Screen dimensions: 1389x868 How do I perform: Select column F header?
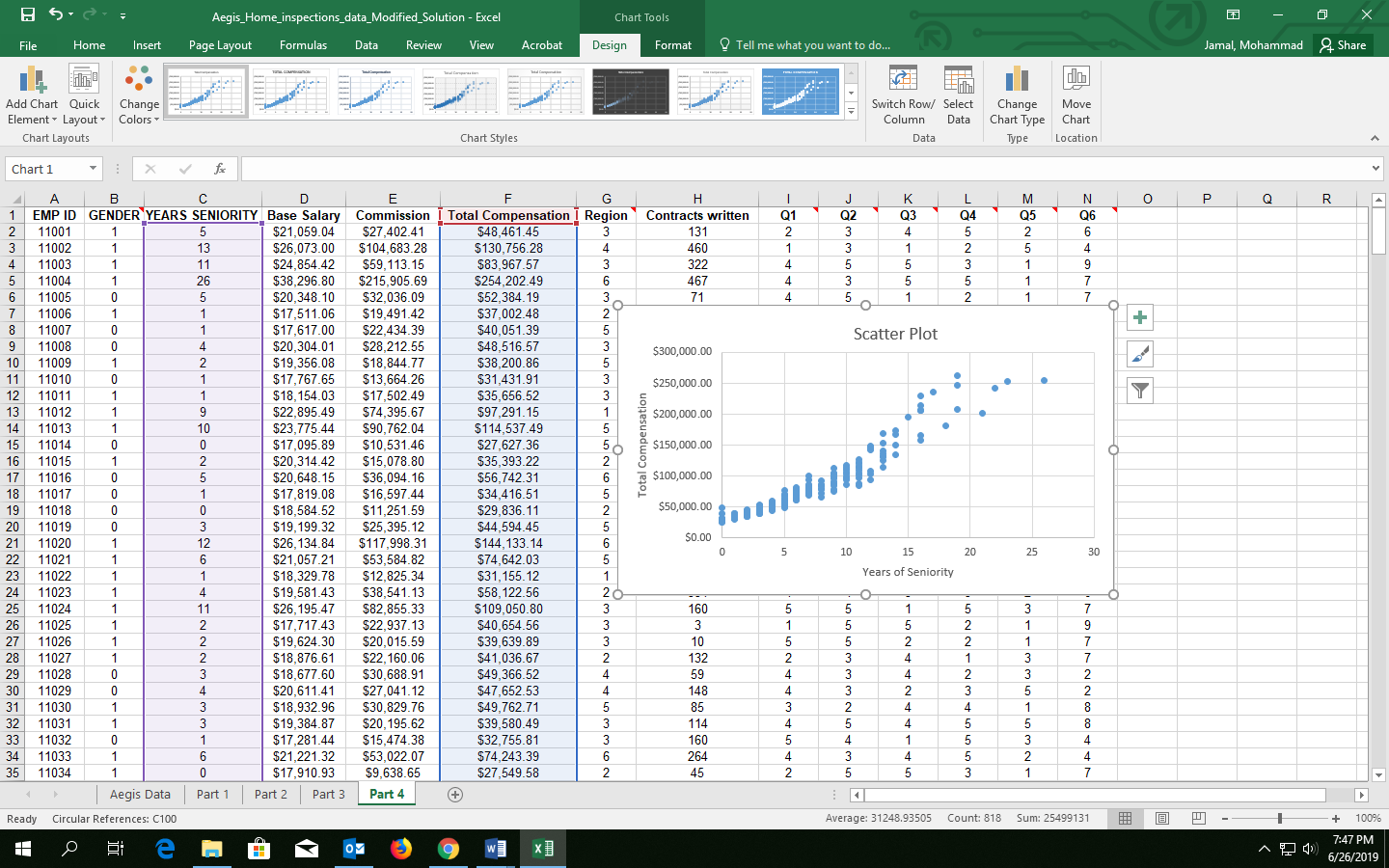click(x=507, y=199)
